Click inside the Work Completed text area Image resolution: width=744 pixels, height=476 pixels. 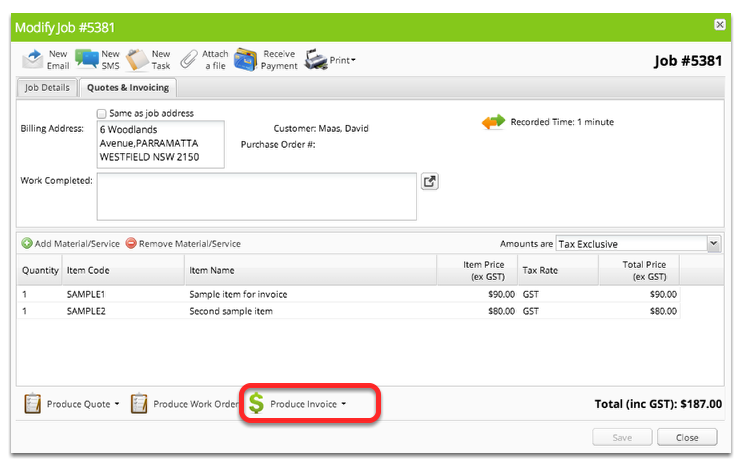(x=257, y=196)
